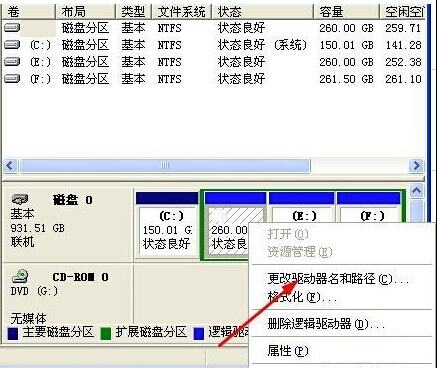Click the hard disk icon for 磁盘 0
The width and height of the screenshot is (437, 368).
(20, 200)
